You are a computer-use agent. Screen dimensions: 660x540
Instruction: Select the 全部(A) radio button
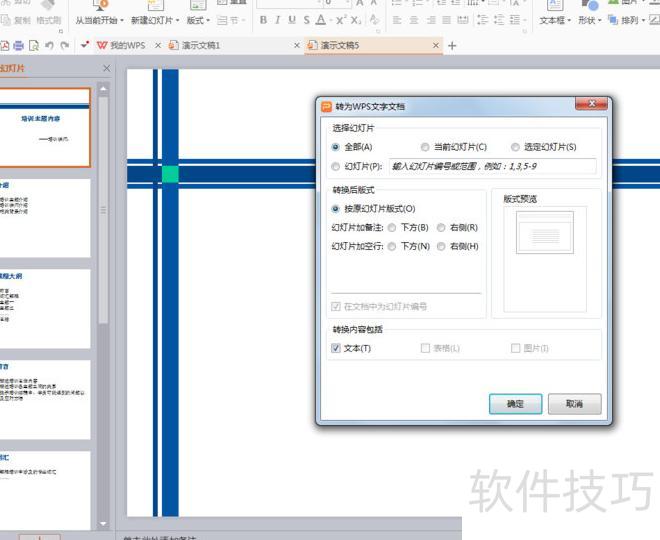(x=335, y=147)
